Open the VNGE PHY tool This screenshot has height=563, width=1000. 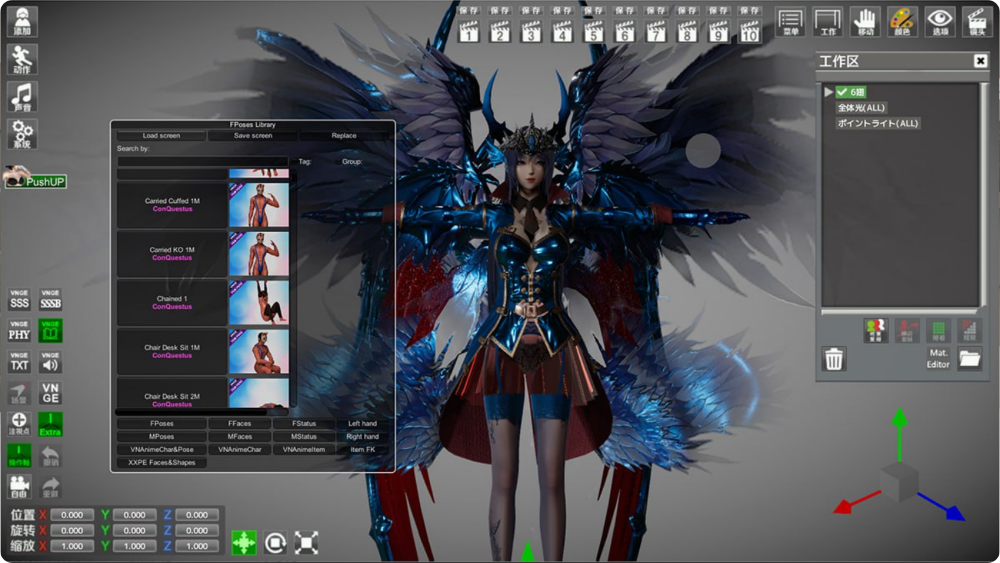[19, 331]
